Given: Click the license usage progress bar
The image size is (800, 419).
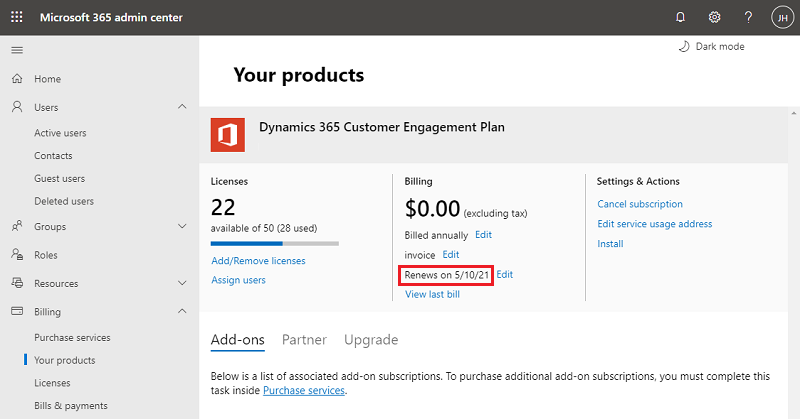Looking at the screenshot, I should [x=275, y=243].
